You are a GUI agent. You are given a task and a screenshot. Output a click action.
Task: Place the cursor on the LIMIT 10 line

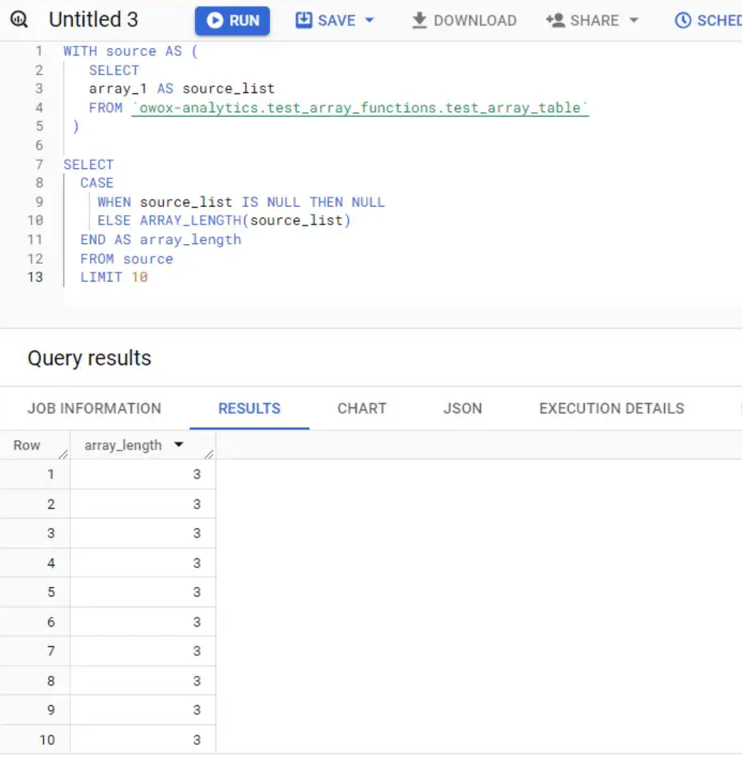114,277
